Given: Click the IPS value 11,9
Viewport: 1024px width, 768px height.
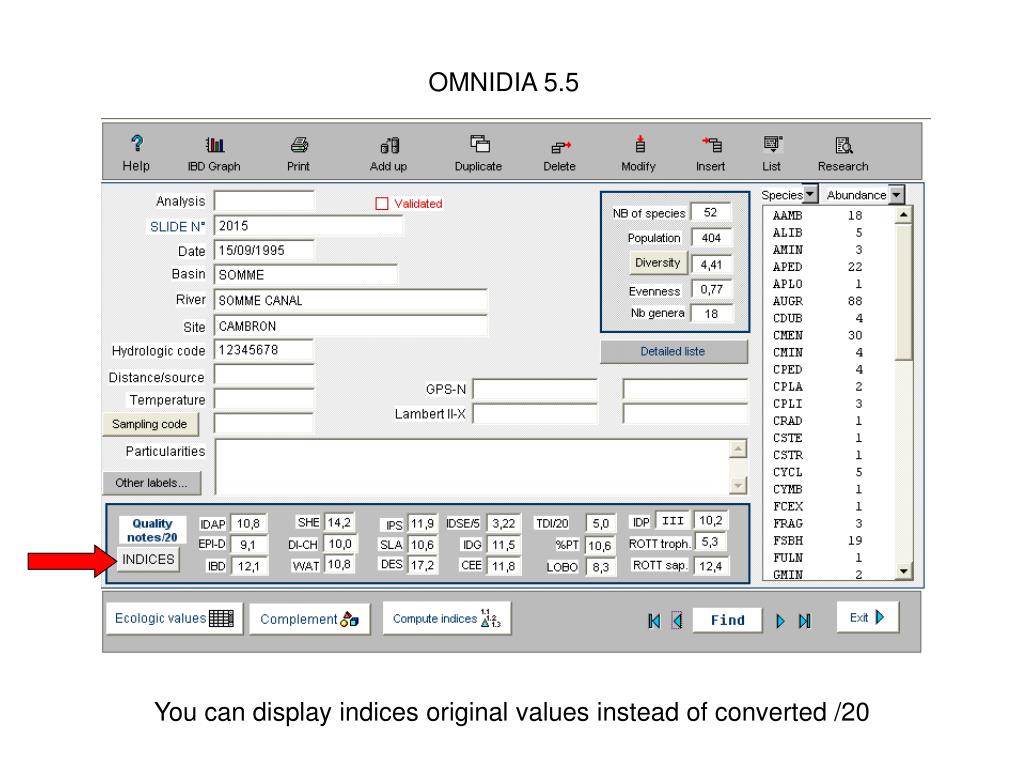Looking at the screenshot, I should coord(423,524).
